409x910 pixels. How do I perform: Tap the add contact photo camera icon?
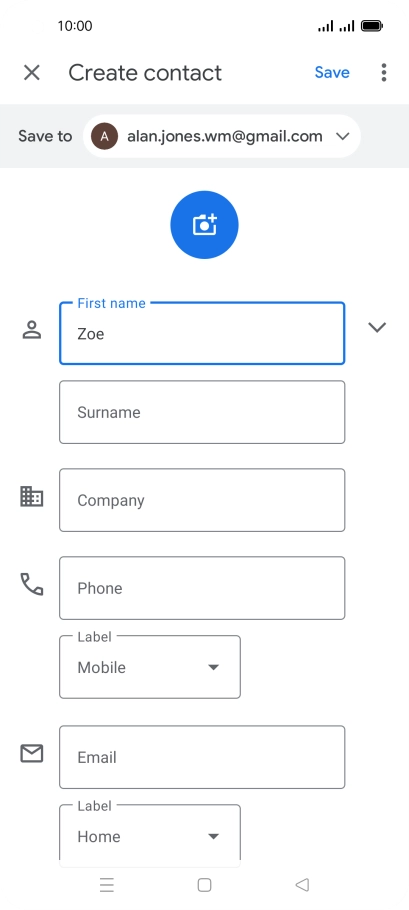204,225
